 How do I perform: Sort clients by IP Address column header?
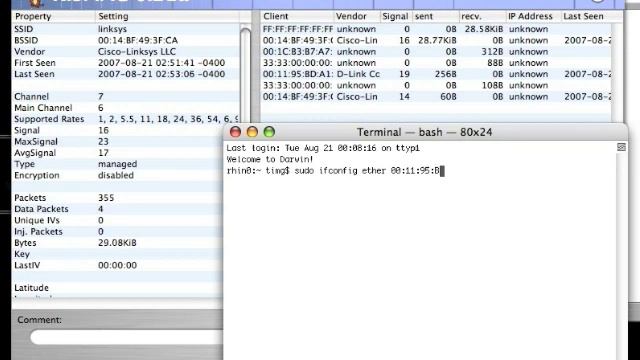click(x=533, y=16)
